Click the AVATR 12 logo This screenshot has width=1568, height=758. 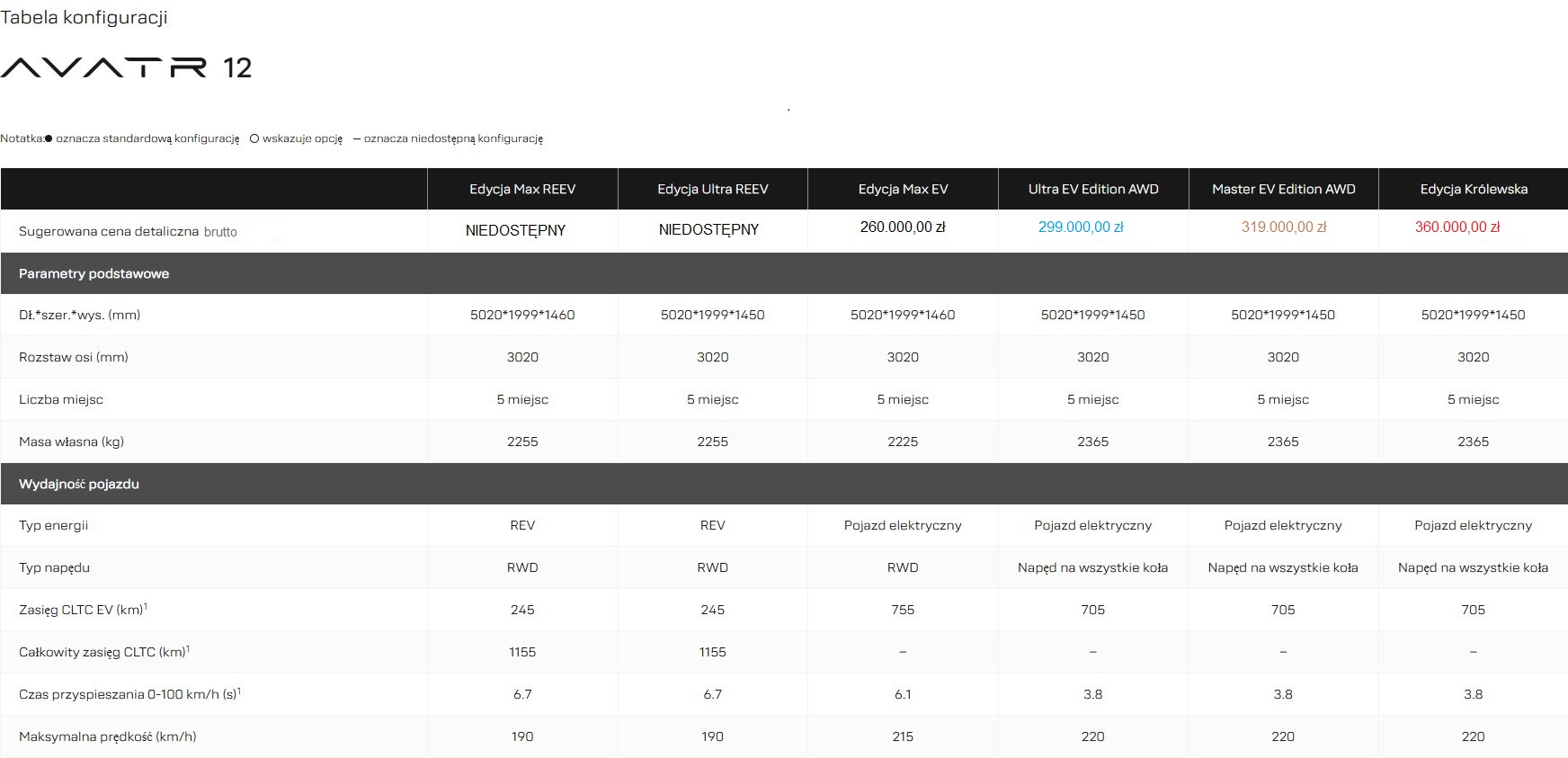tap(126, 68)
